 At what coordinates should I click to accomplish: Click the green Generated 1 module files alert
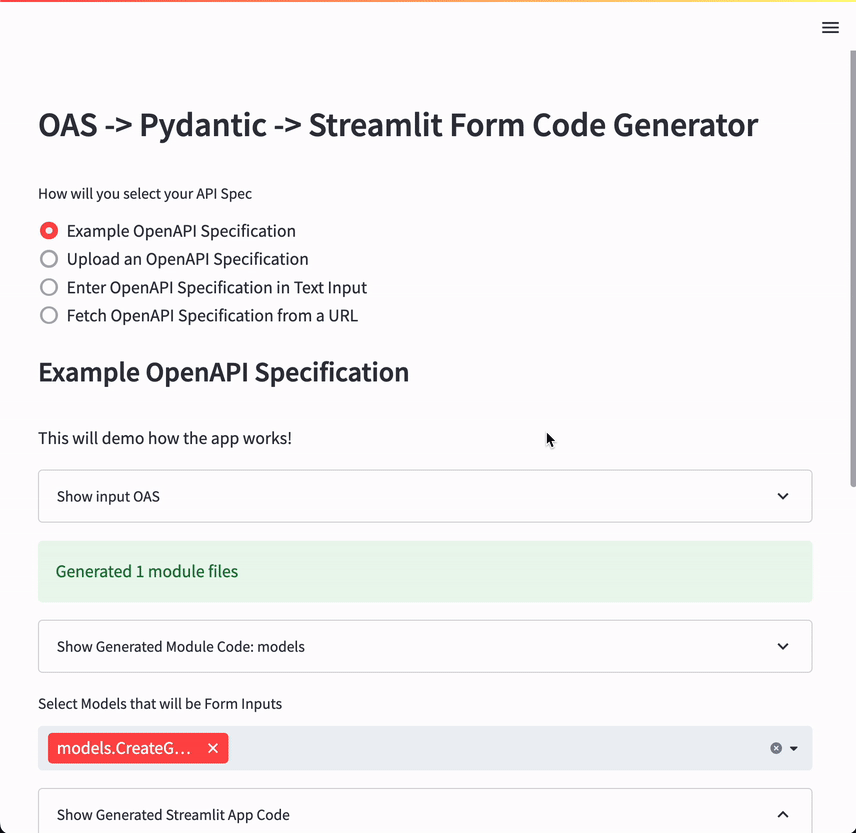coord(424,572)
